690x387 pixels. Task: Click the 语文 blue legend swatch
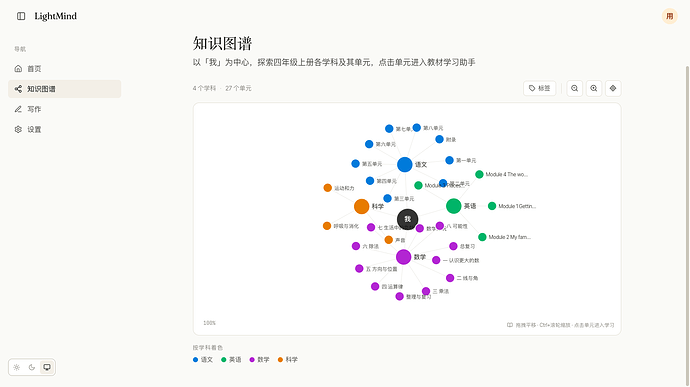pyautogui.click(x=195, y=360)
